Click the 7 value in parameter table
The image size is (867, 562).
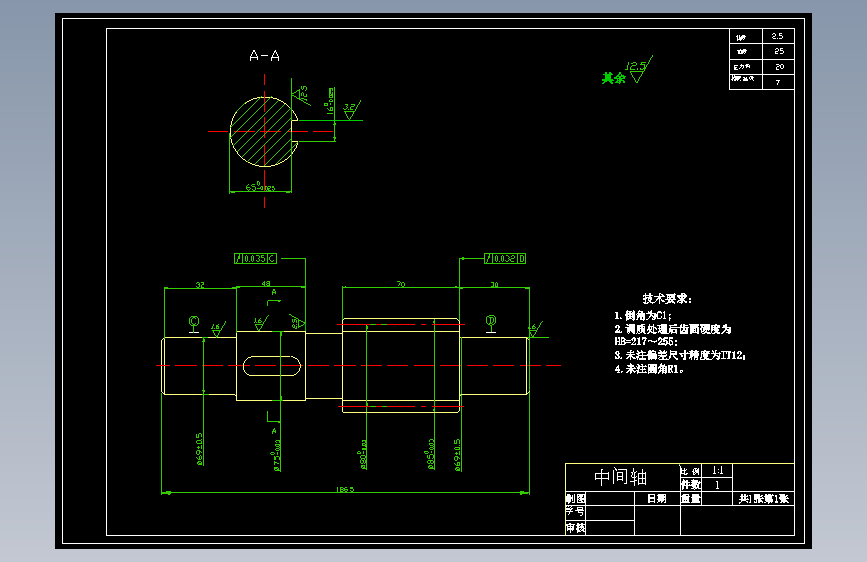778,82
